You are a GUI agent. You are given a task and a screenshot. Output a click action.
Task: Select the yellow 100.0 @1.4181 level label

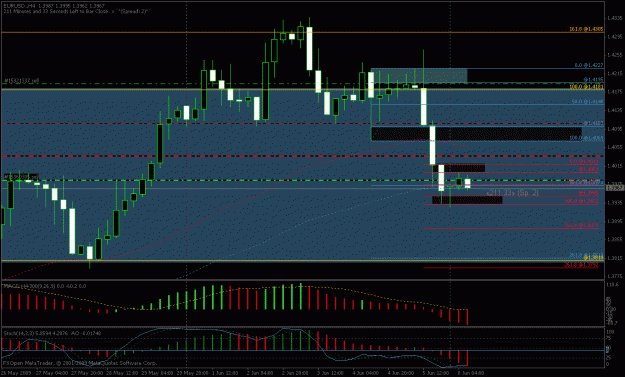coord(586,86)
